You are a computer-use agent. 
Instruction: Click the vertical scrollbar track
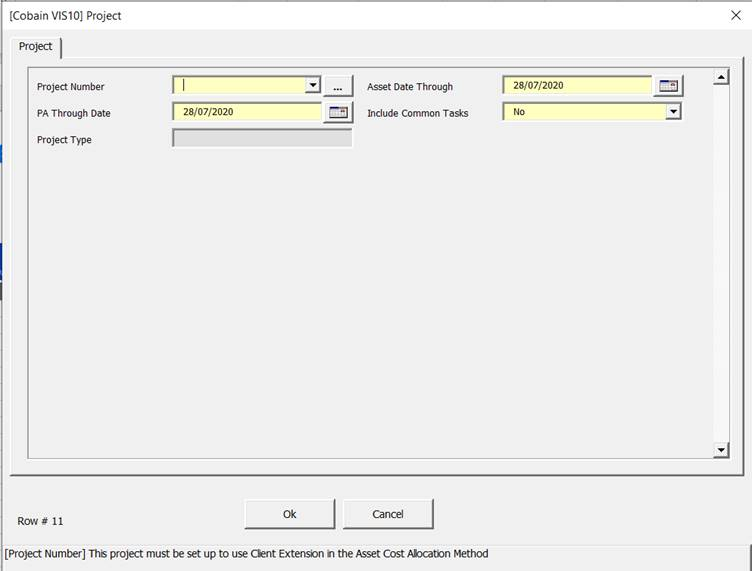coord(721,260)
